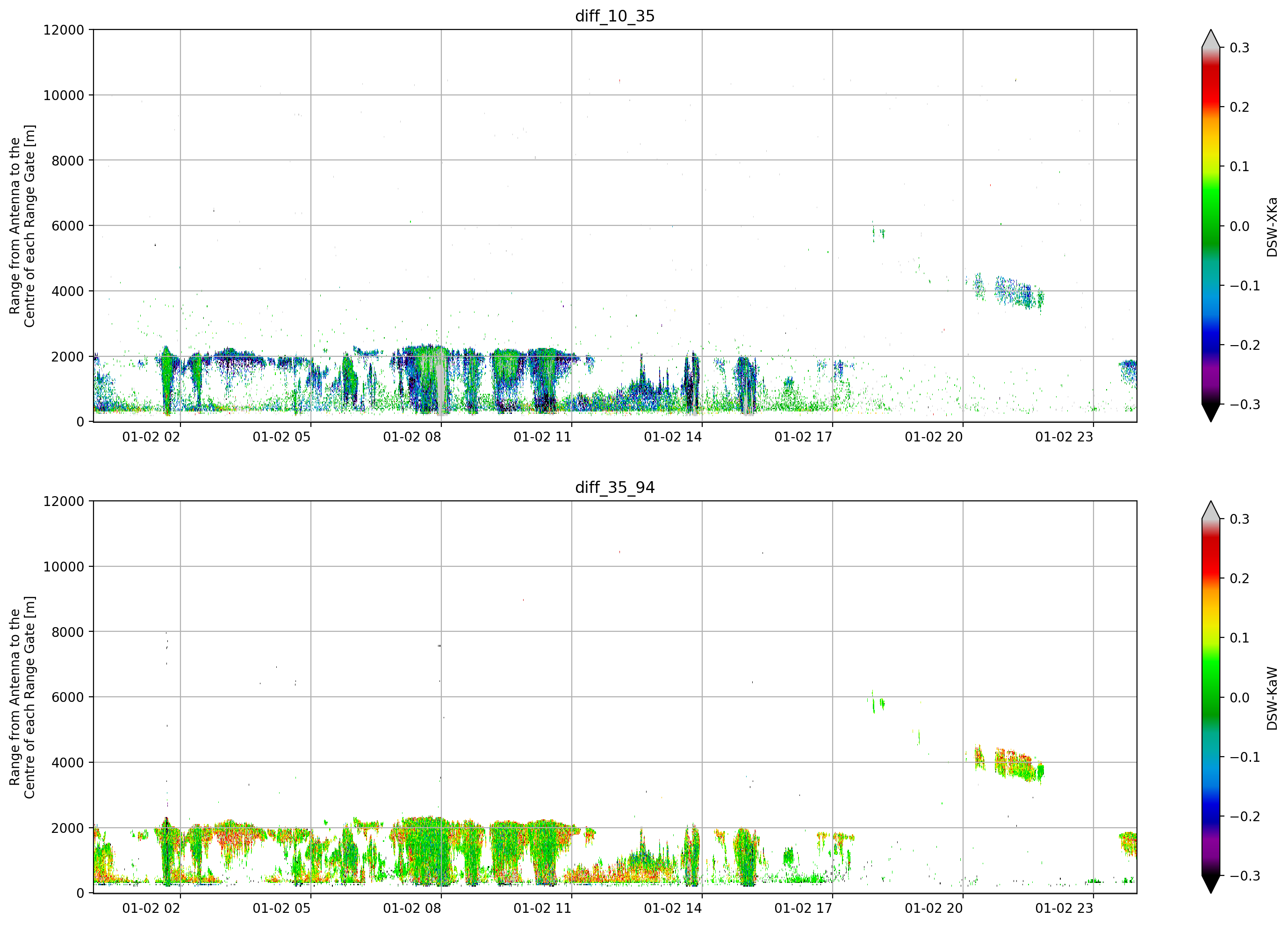Click the DSW-KaW colorbar gradient
Screen dimensions: 1288x925
(x=1211, y=697)
